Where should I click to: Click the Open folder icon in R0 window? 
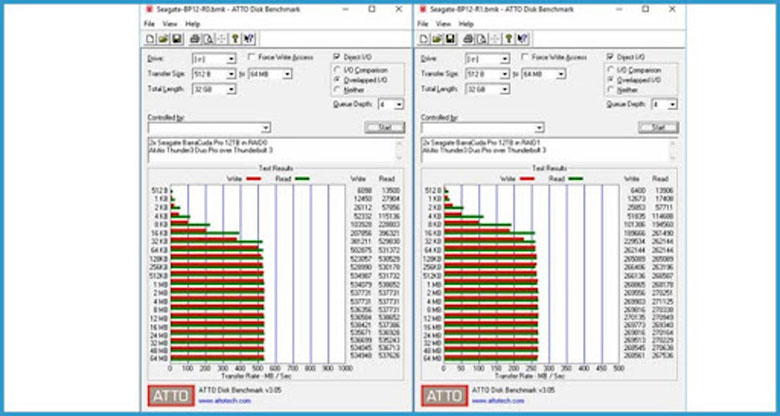163,39
